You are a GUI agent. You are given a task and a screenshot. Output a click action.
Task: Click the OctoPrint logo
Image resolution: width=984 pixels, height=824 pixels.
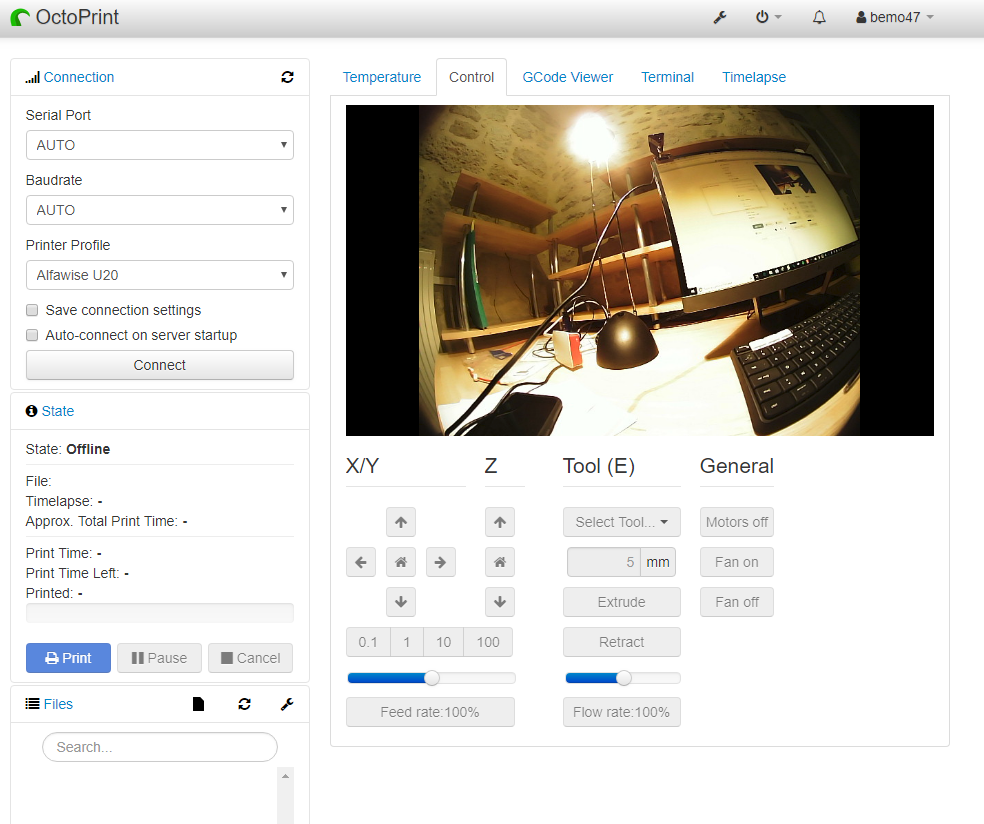(65, 18)
